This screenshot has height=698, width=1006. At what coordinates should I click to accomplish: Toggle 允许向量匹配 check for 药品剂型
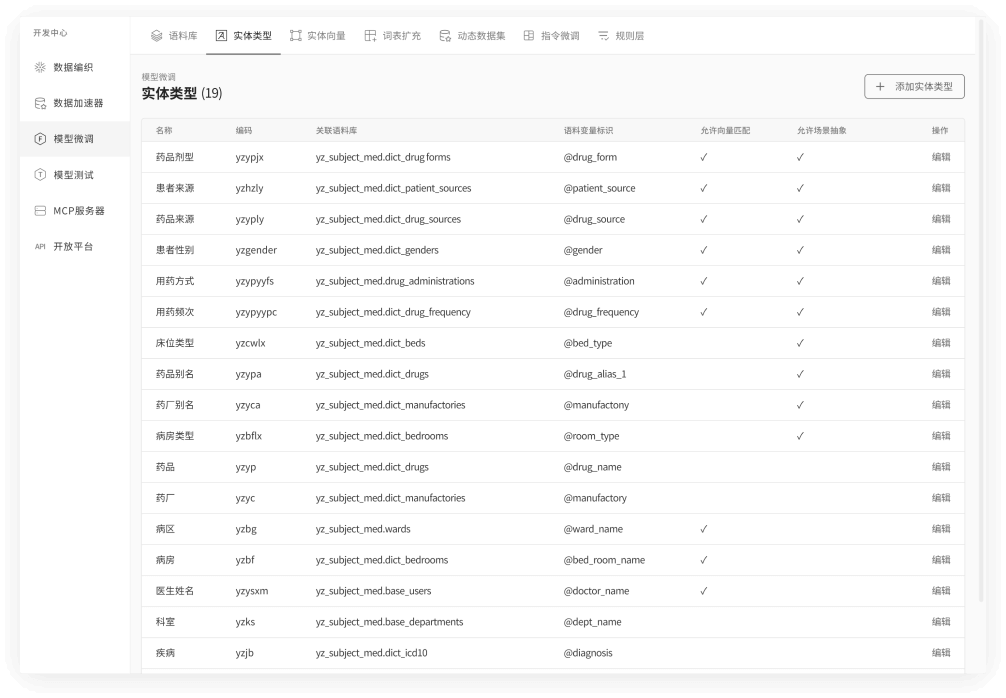pyautogui.click(x=704, y=157)
